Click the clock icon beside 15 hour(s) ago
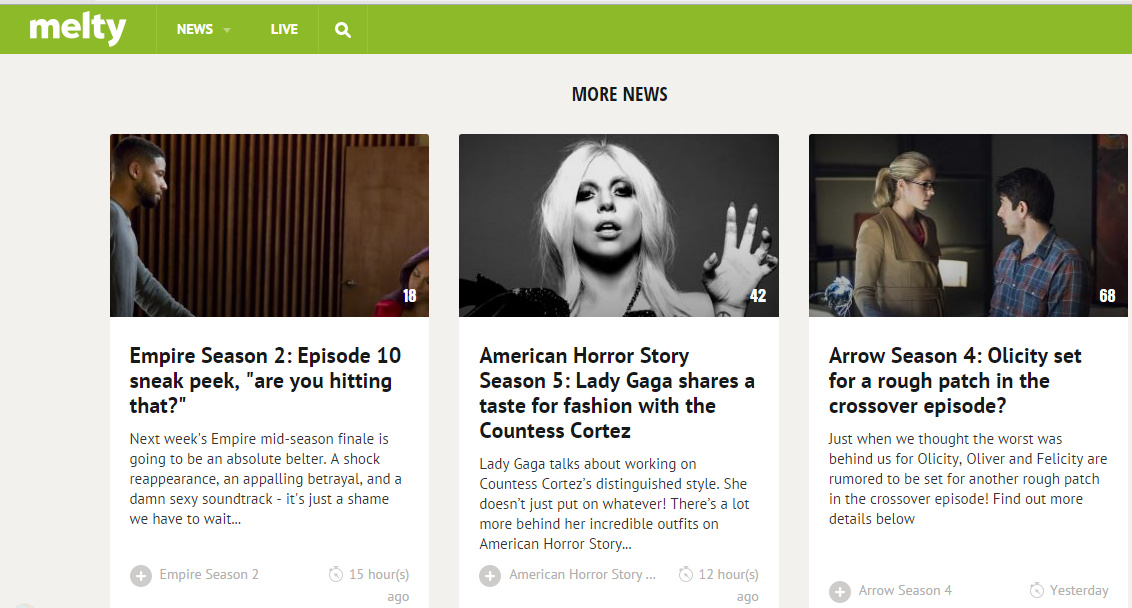 point(336,574)
